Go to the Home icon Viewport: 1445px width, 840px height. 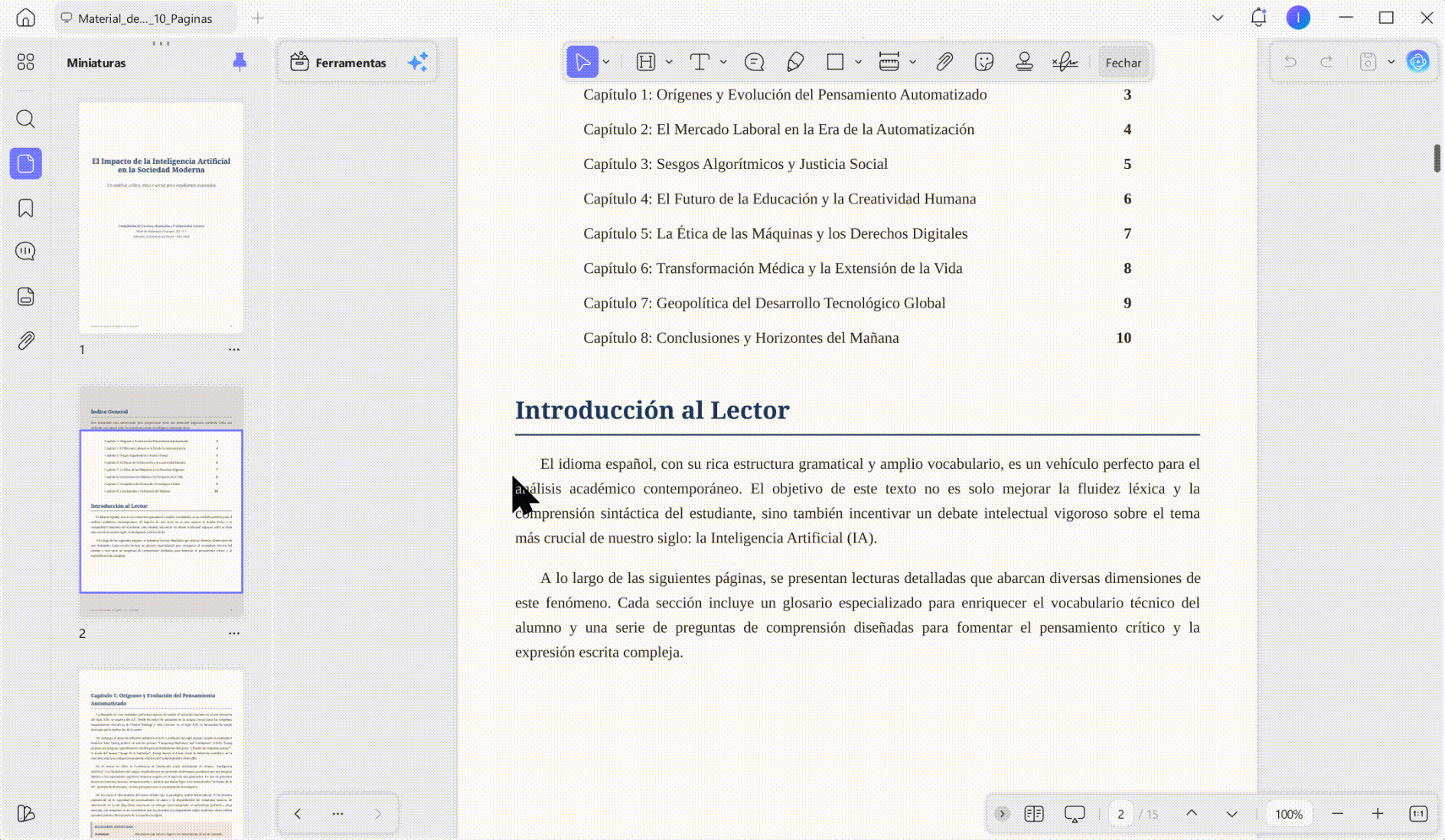coord(25,18)
